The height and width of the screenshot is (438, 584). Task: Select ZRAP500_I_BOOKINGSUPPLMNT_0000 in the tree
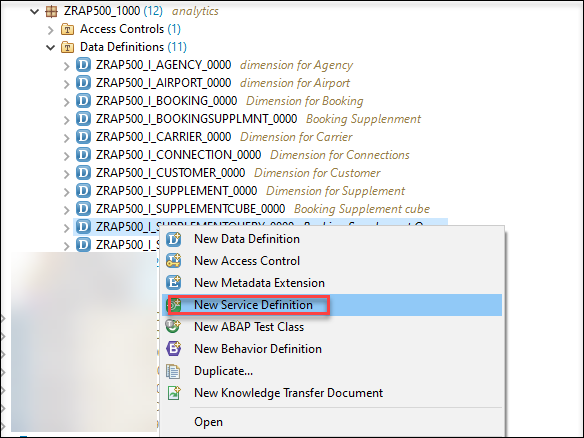[196, 119]
